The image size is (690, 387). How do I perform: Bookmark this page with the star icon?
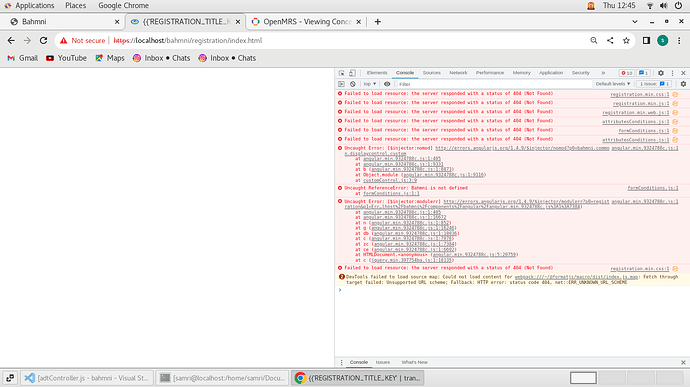pyautogui.click(x=626, y=41)
